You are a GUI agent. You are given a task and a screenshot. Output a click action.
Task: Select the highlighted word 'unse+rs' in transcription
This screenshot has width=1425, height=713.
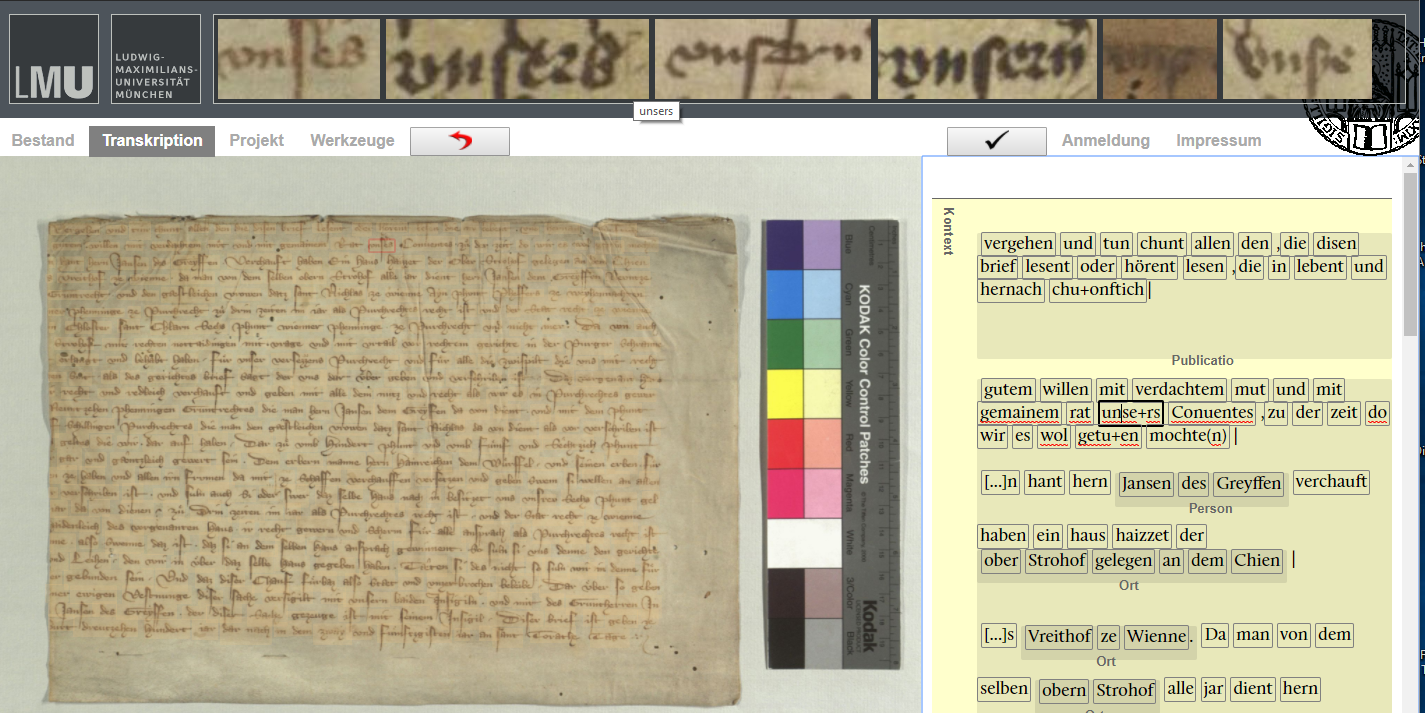(x=1130, y=413)
